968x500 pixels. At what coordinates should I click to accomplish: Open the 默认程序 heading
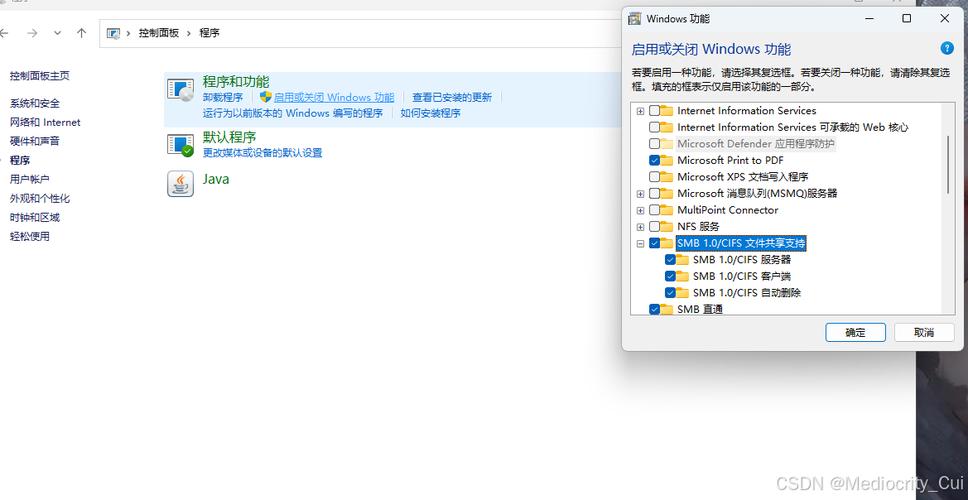pos(229,137)
